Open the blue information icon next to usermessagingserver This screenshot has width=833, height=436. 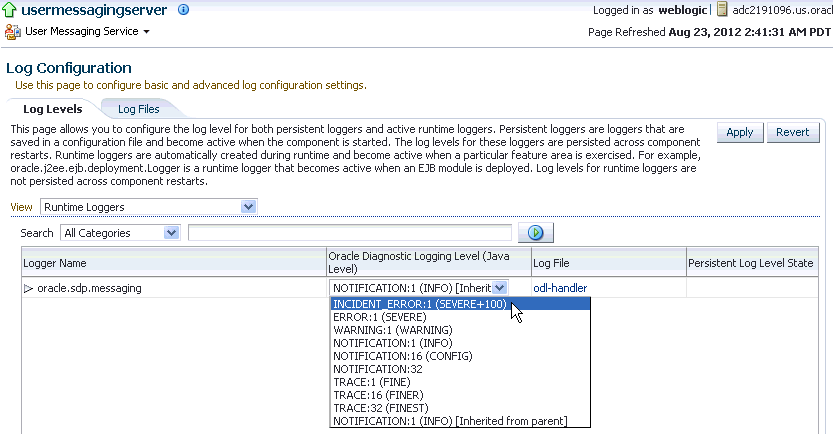[183, 10]
